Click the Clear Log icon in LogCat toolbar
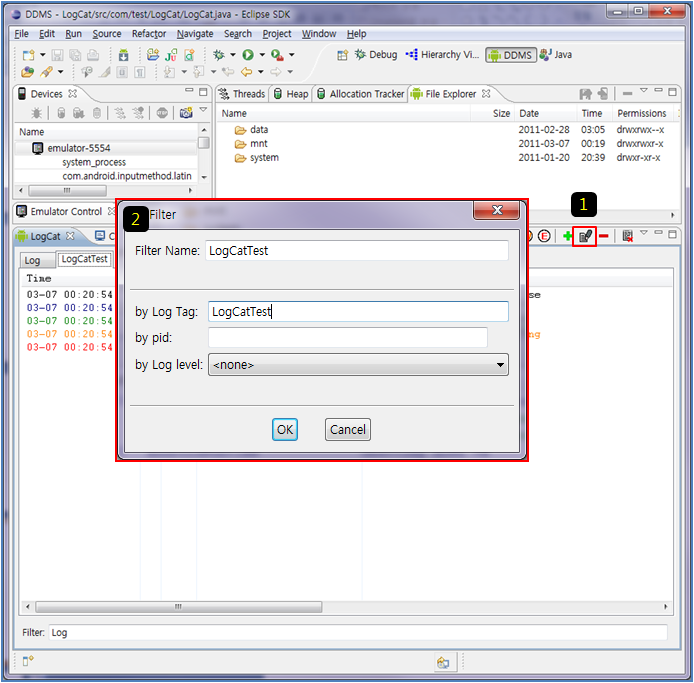This screenshot has width=694, height=683. tap(628, 236)
